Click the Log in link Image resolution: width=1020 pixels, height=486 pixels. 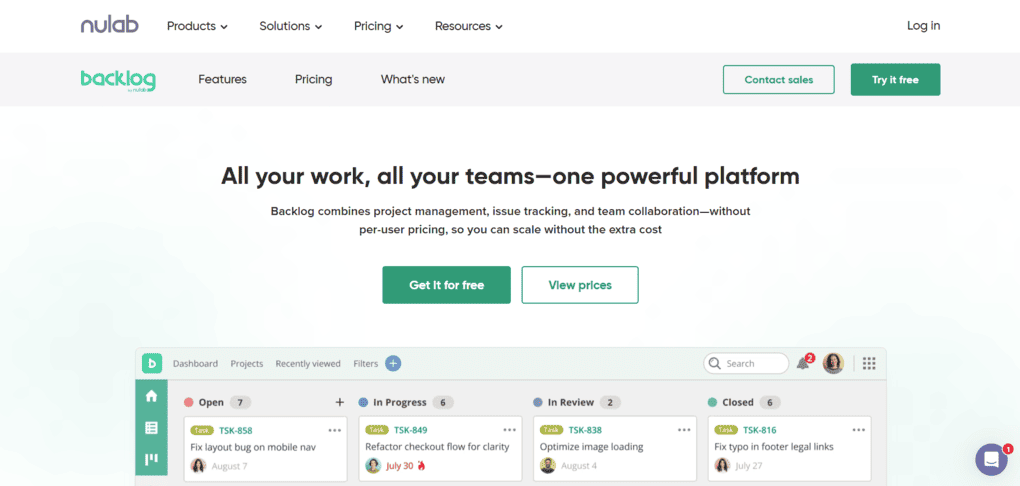(923, 26)
